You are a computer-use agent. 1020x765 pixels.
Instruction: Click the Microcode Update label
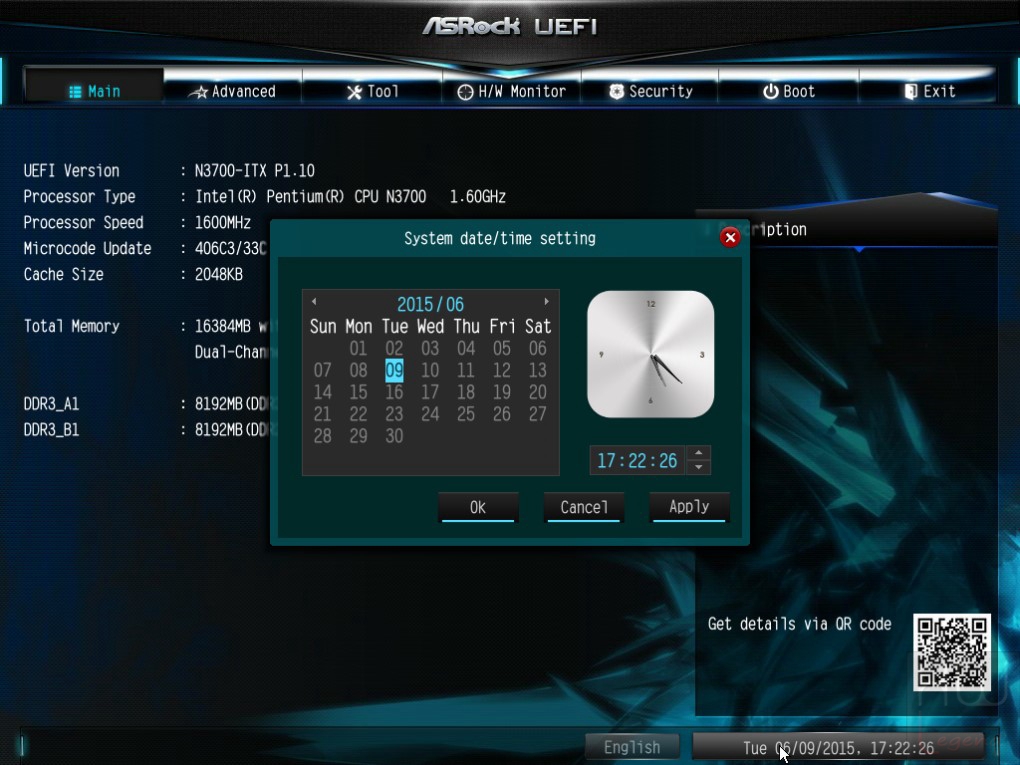[x=87, y=248]
